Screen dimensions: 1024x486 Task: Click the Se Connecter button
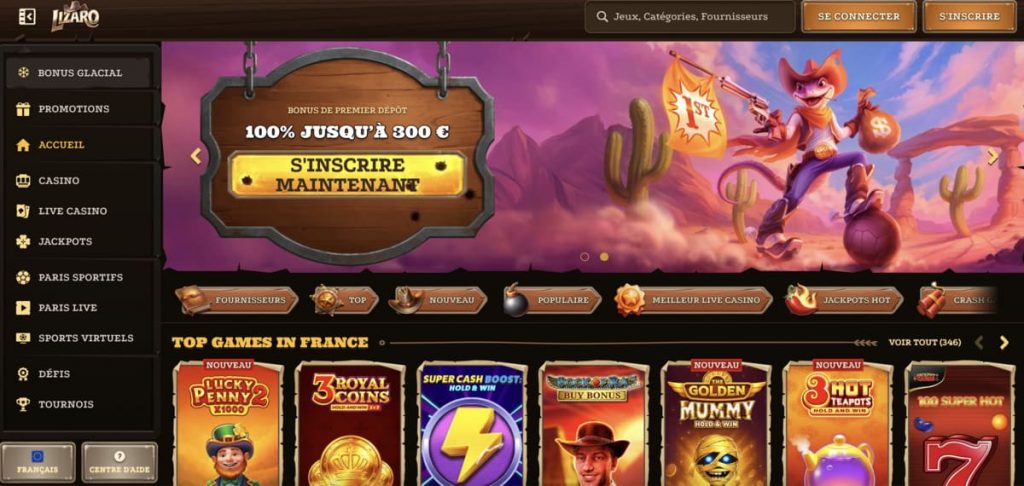(859, 16)
